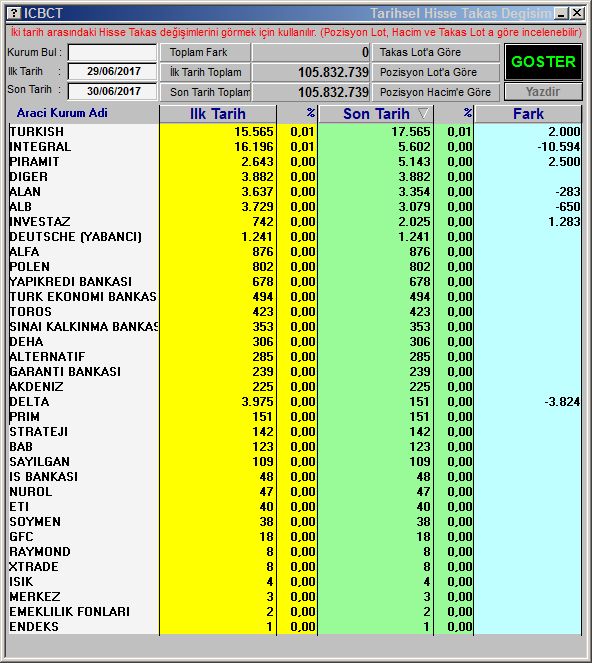Select the TURKISH row
592x663 pixels.
click(x=295, y=132)
